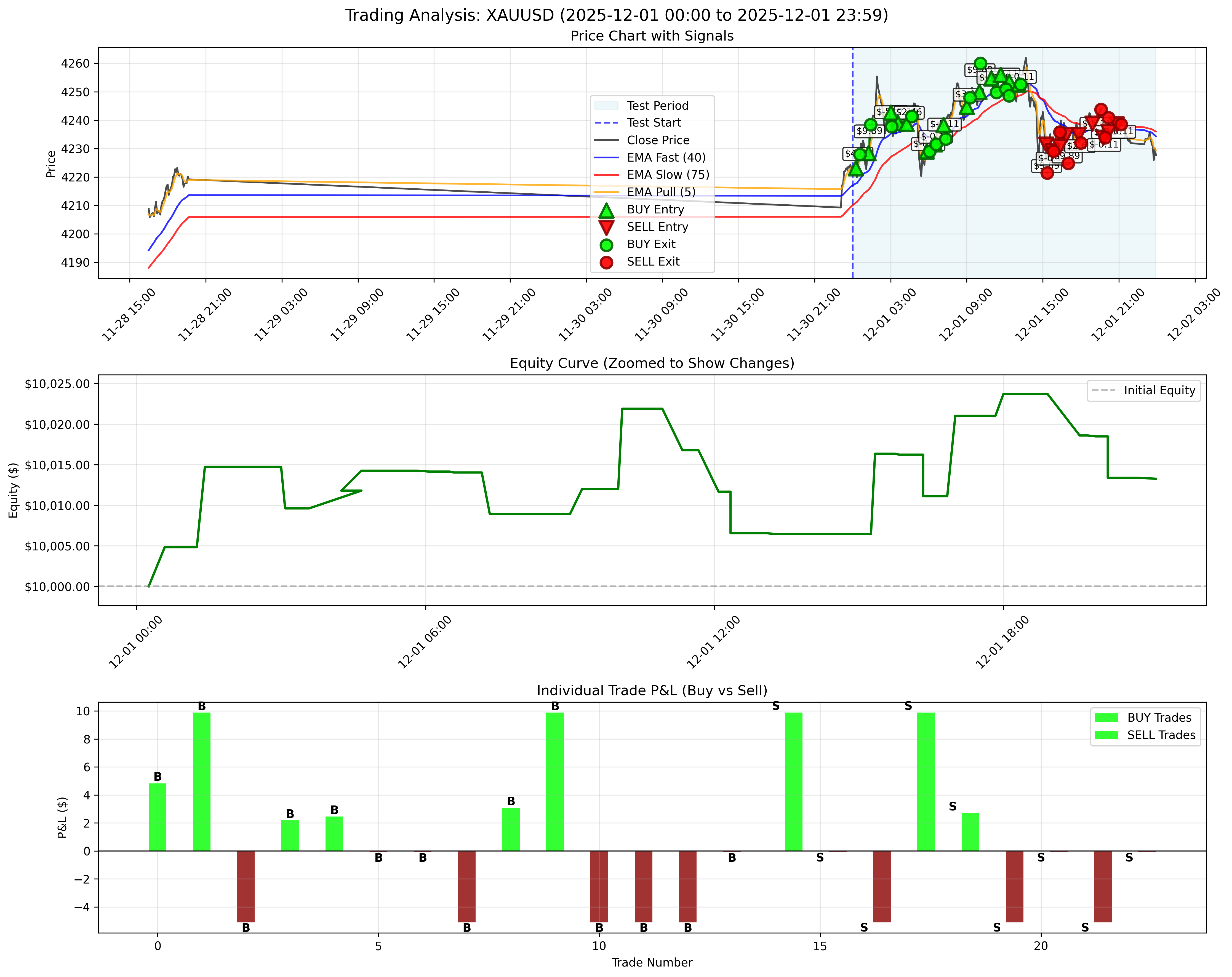Click the green BUY Exit circle icon in legend
Screen dimensions: 1232x977
click(607, 244)
